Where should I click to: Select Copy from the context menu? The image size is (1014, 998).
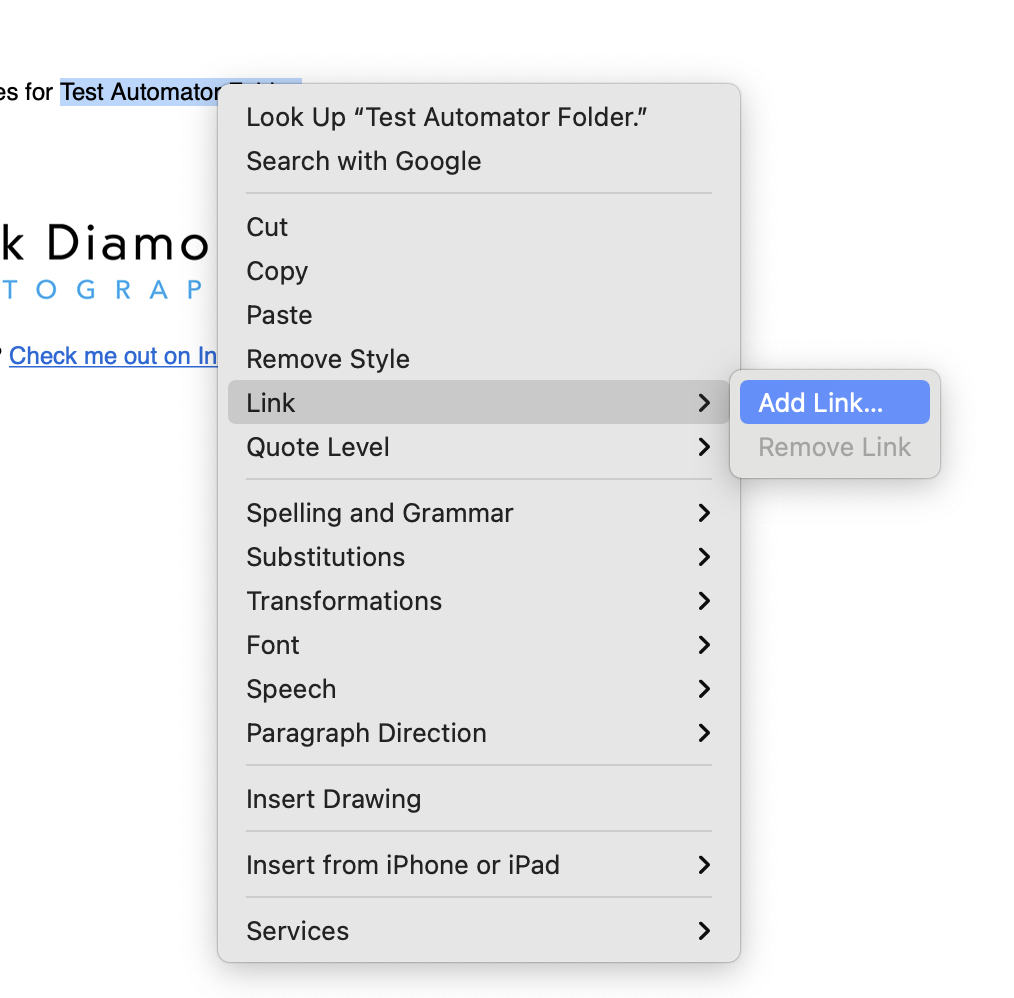[277, 271]
